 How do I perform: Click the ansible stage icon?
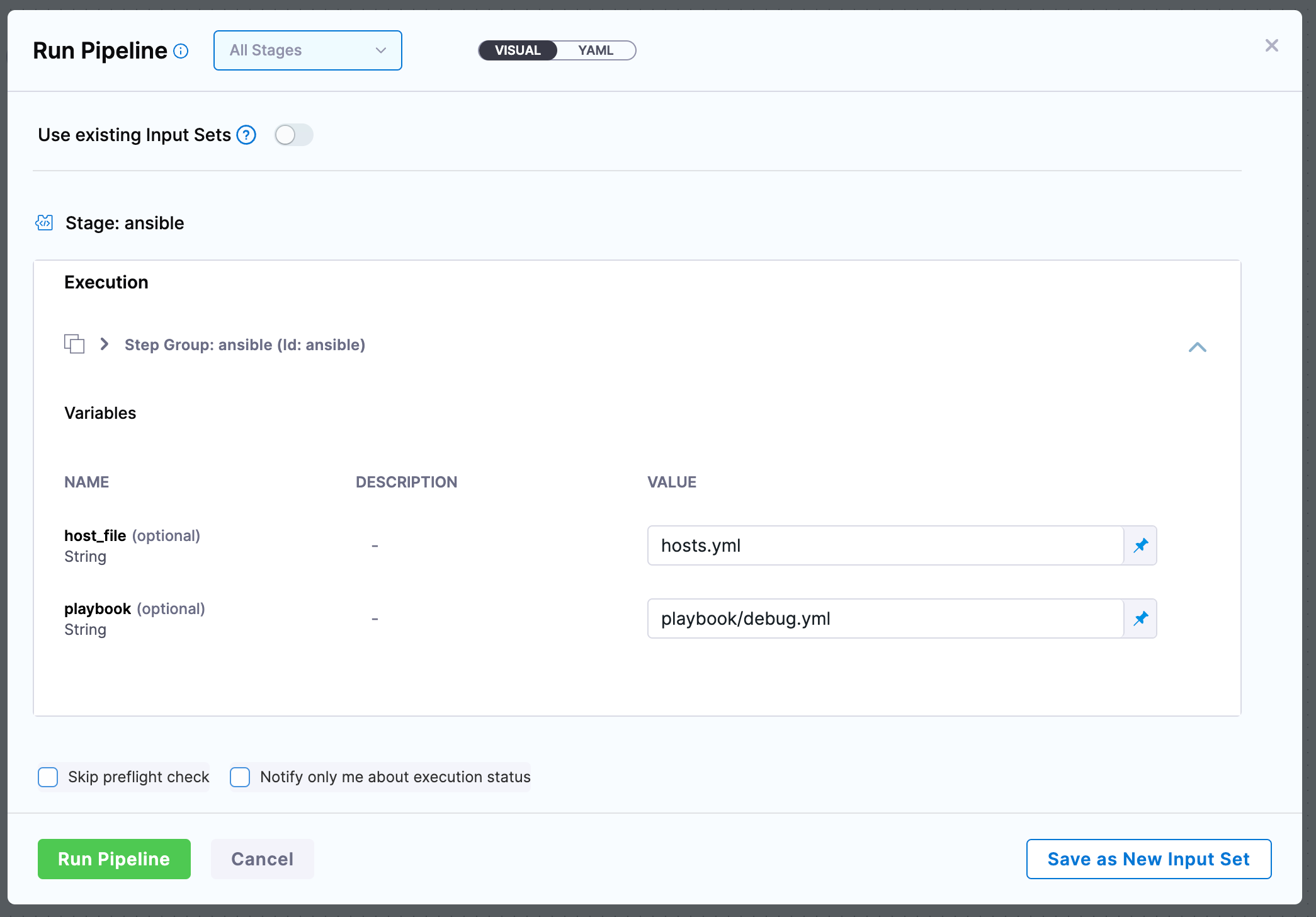click(44, 222)
